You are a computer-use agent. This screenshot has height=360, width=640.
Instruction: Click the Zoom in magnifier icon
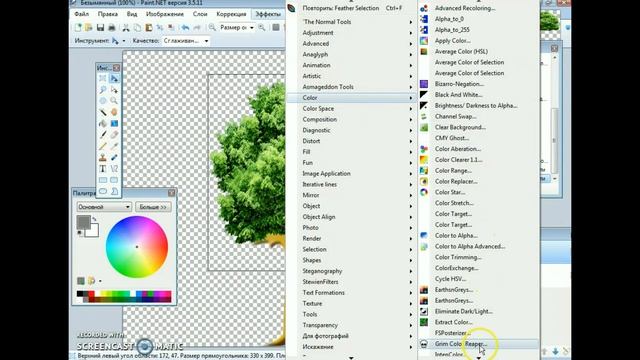tap(262, 28)
